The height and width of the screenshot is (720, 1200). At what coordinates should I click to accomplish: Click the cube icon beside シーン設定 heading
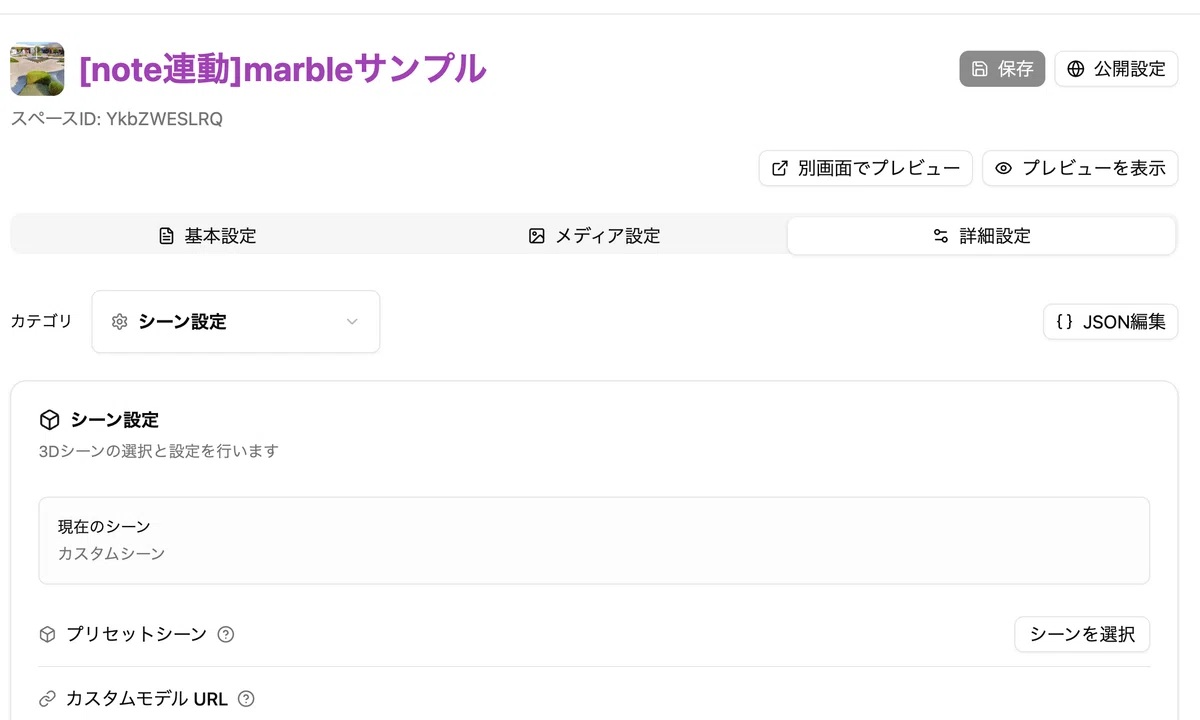(x=49, y=420)
